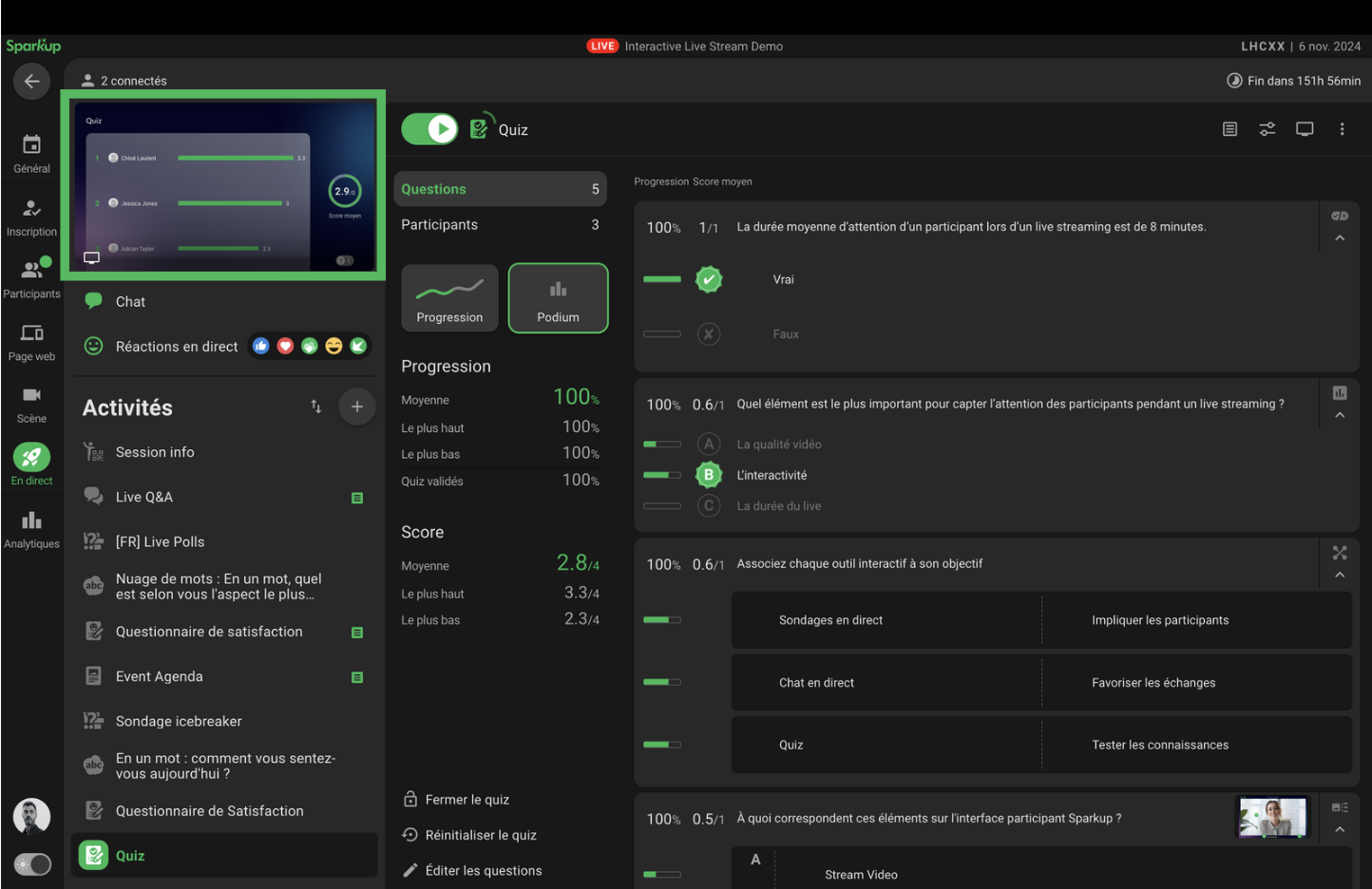This screenshot has width=1372, height=889.
Task: Toggle the quiz play switch
Action: (x=429, y=129)
